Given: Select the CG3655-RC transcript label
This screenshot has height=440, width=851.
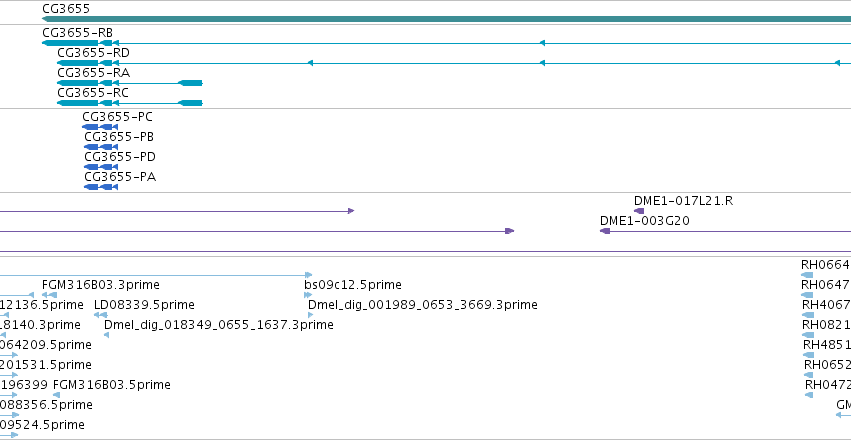Looking at the screenshot, I should pos(93,93).
